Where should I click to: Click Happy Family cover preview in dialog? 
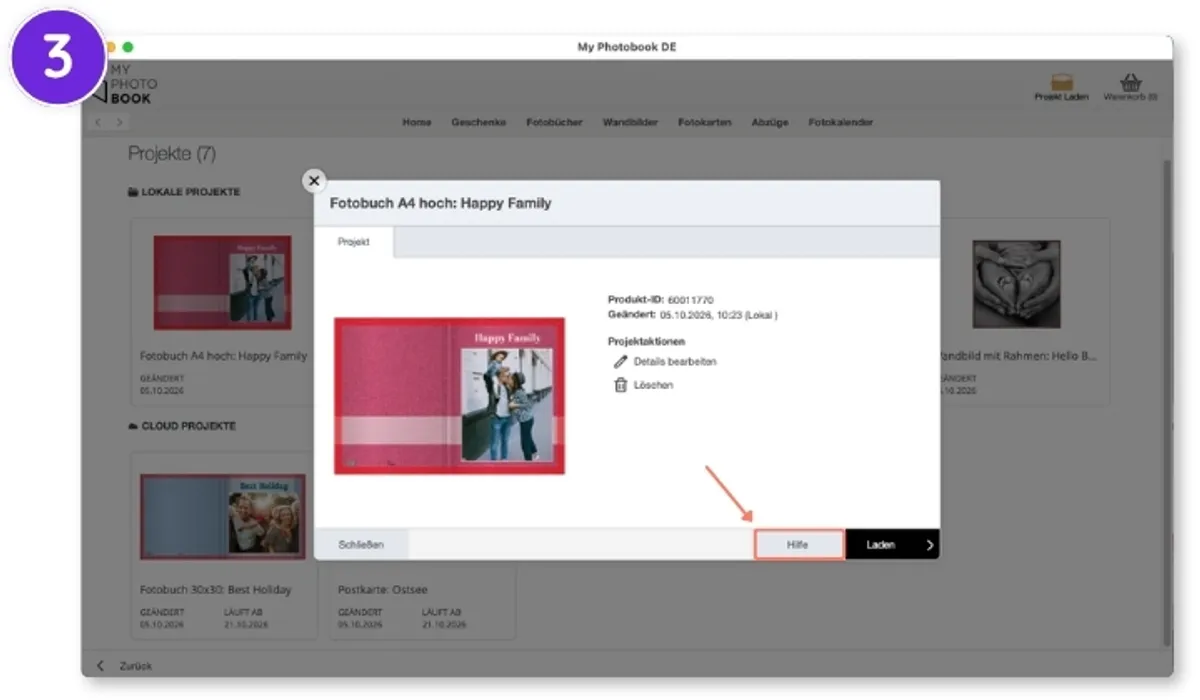(x=449, y=396)
